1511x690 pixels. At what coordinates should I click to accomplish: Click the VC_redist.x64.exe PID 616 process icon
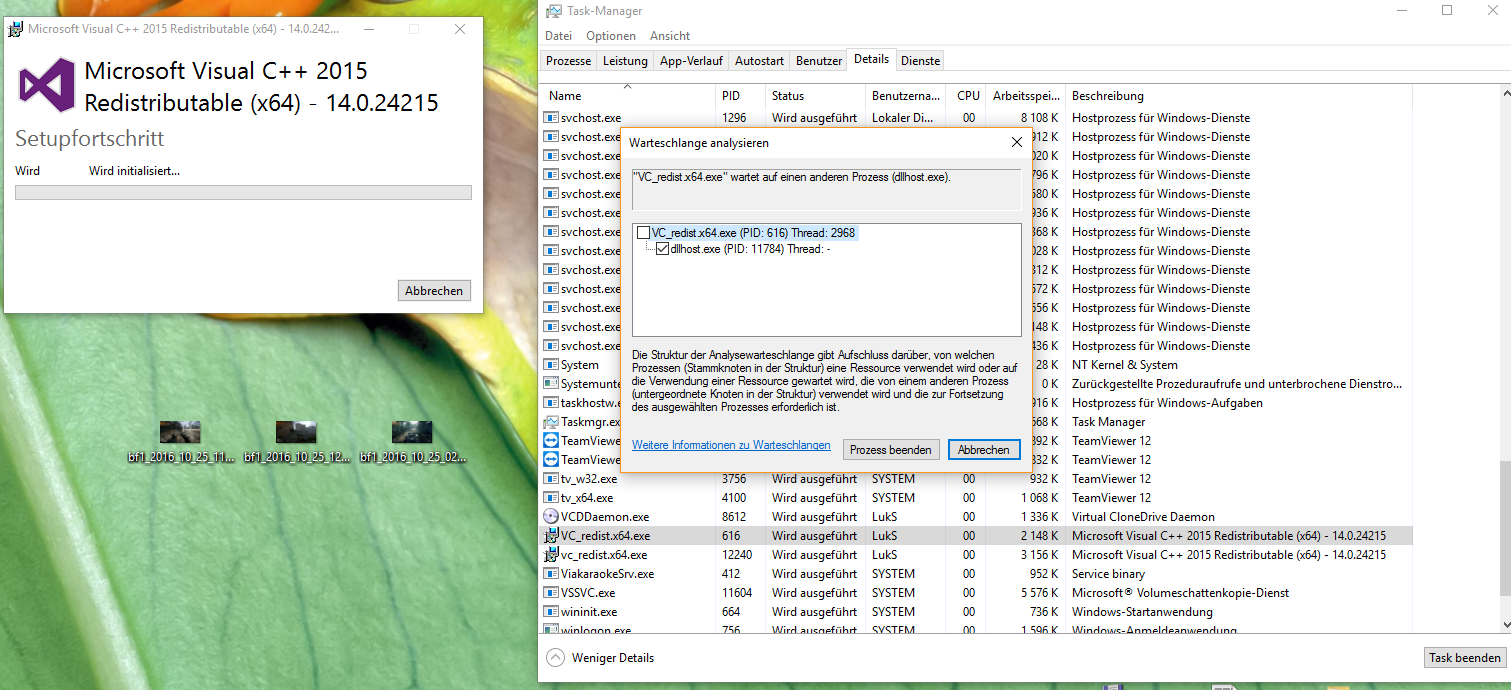pyautogui.click(x=551, y=536)
